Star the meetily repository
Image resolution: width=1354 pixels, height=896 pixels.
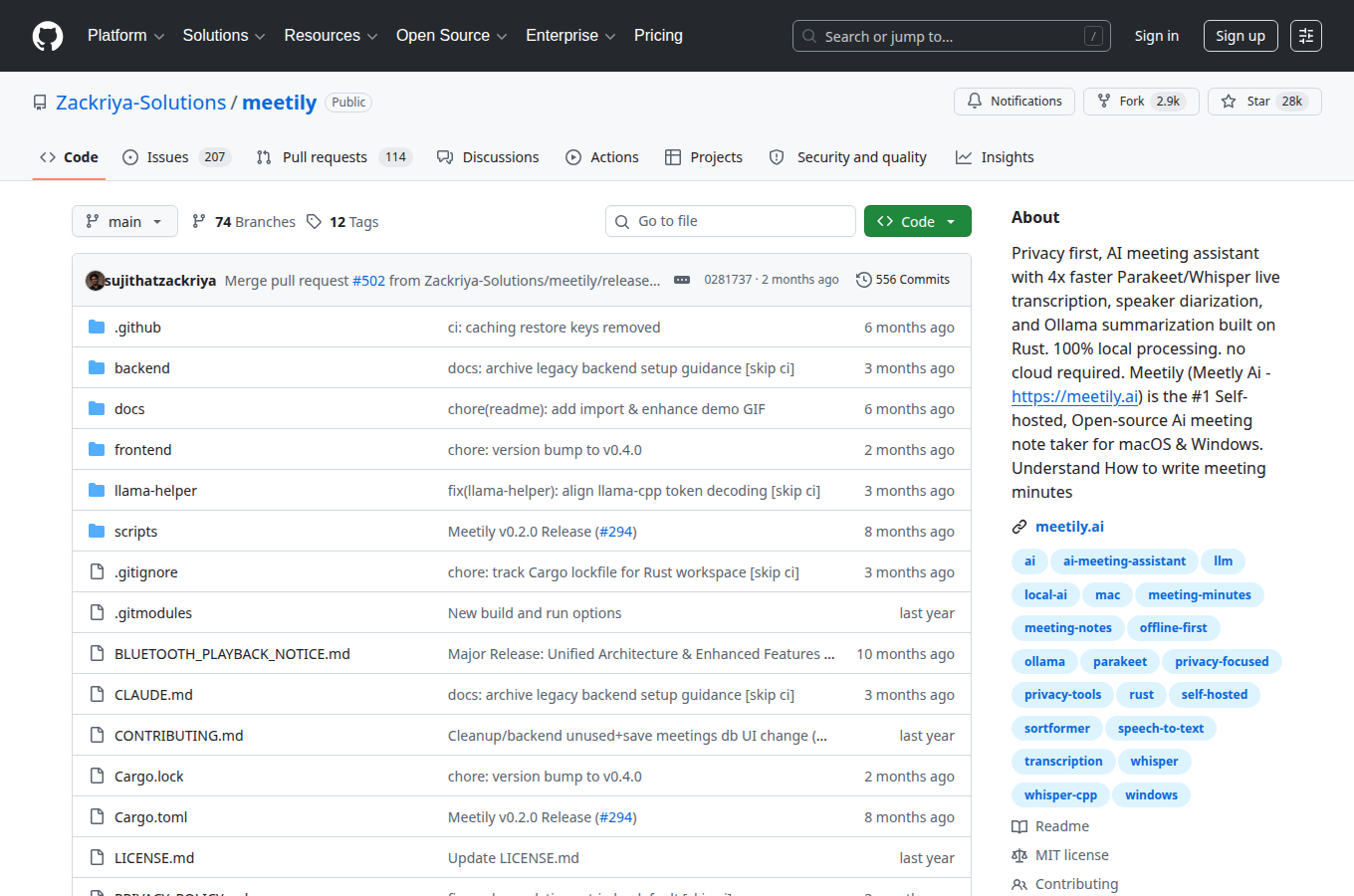pyautogui.click(x=1264, y=102)
